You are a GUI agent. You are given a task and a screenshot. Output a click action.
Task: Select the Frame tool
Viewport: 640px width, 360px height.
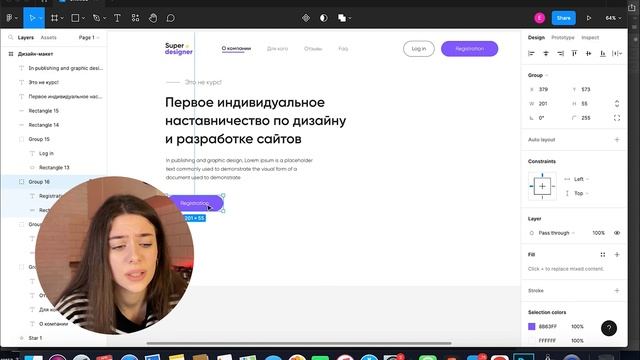[54, 18]
